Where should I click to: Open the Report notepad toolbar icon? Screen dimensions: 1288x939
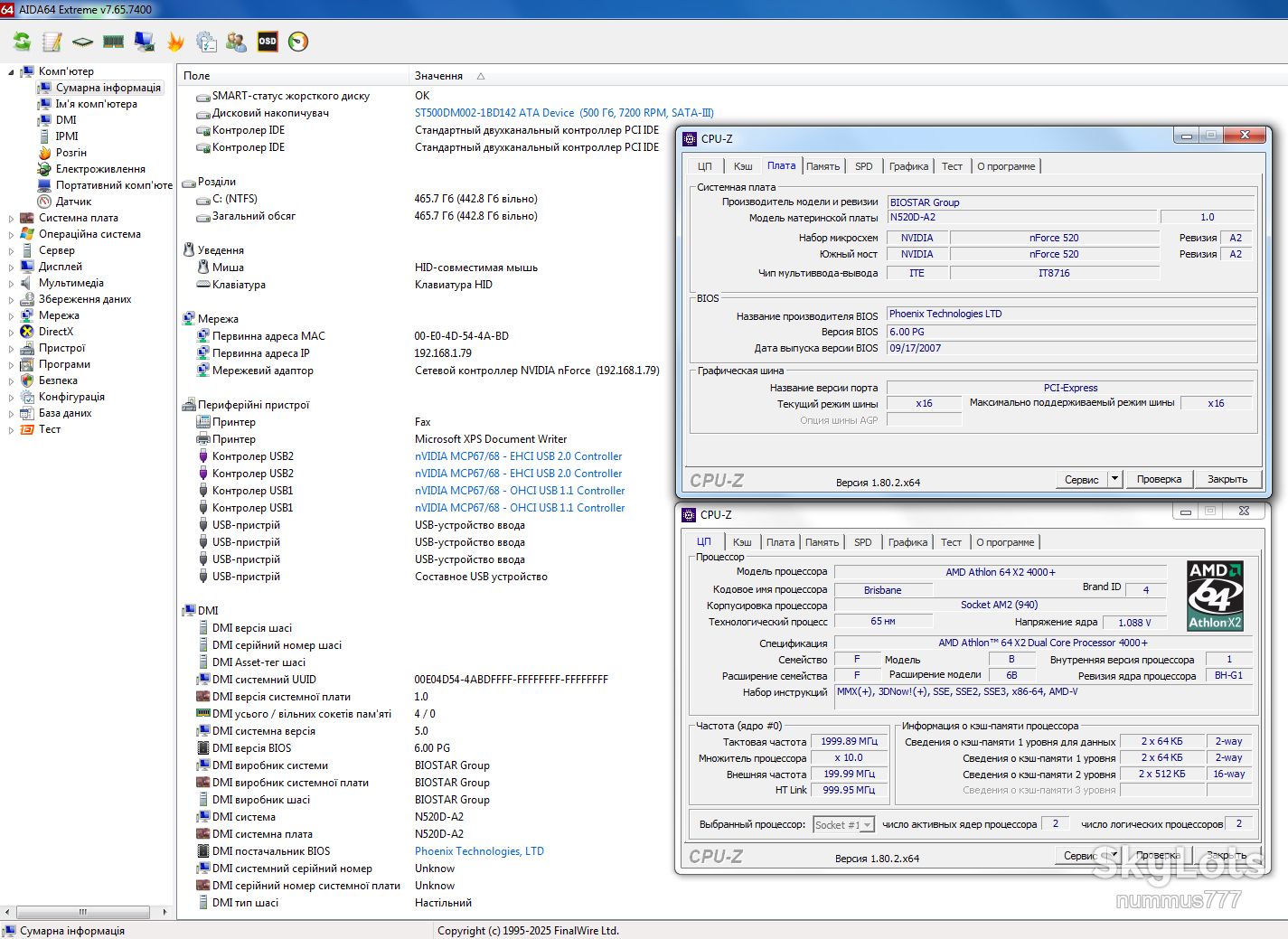[52, 42]
